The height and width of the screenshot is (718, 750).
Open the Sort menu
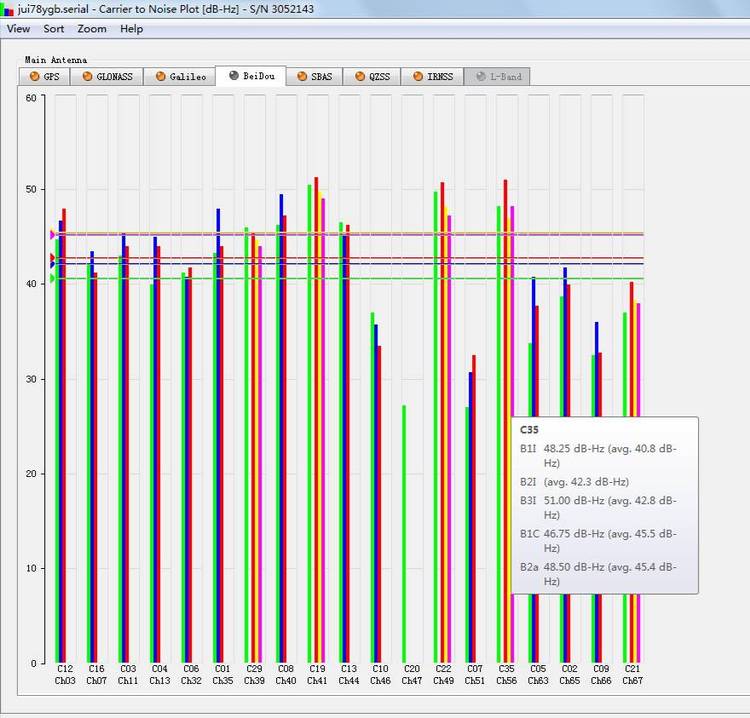point(54,29)
